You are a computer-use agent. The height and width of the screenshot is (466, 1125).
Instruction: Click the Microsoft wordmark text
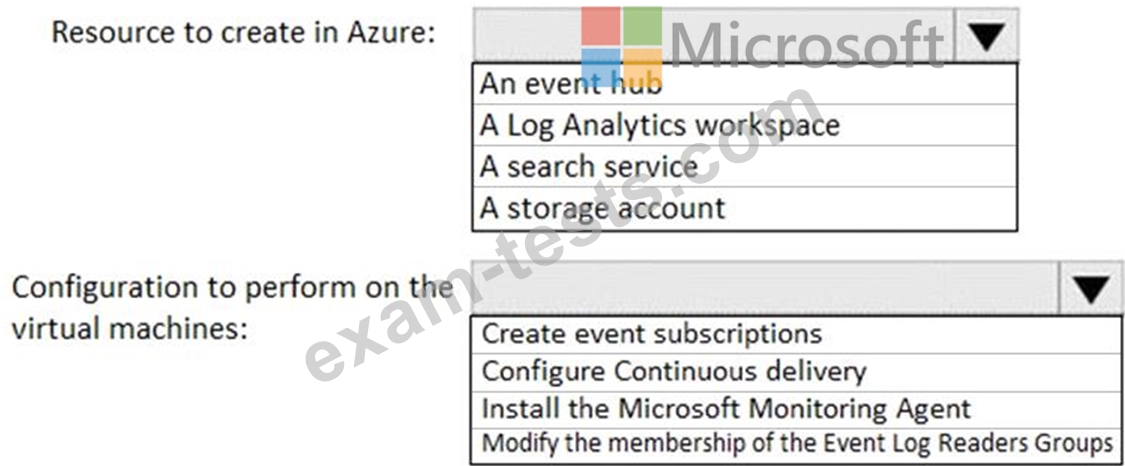coord(806,44)
